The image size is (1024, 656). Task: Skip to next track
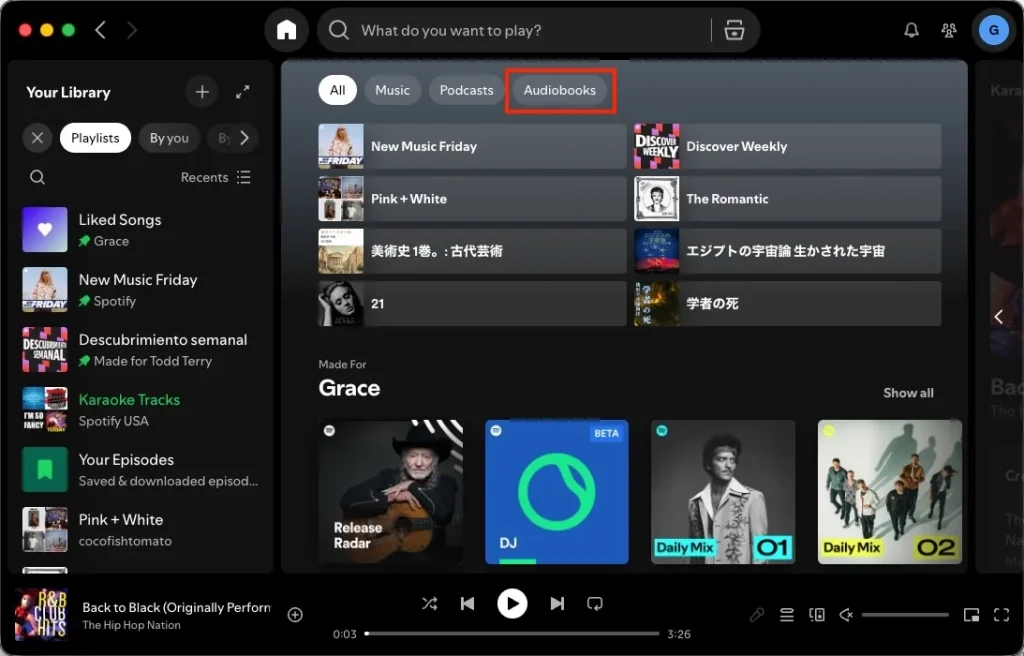point(556,603)
